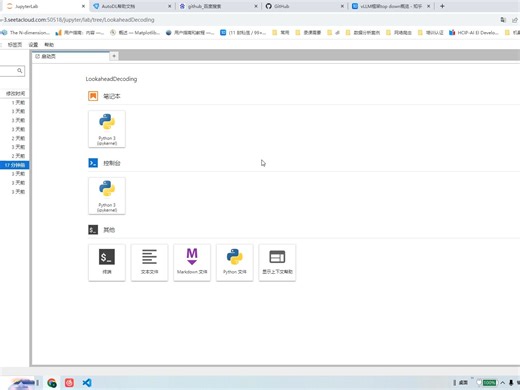Close the JupyterLab browser tab
The height and width of the screenshot is (390, 520).
[83, 6]
